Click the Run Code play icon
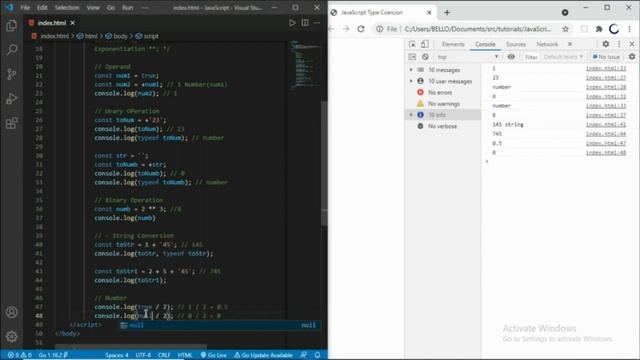The width and height of the screenshot is (640, 360). pyautogui.click(x=292, y=23)
